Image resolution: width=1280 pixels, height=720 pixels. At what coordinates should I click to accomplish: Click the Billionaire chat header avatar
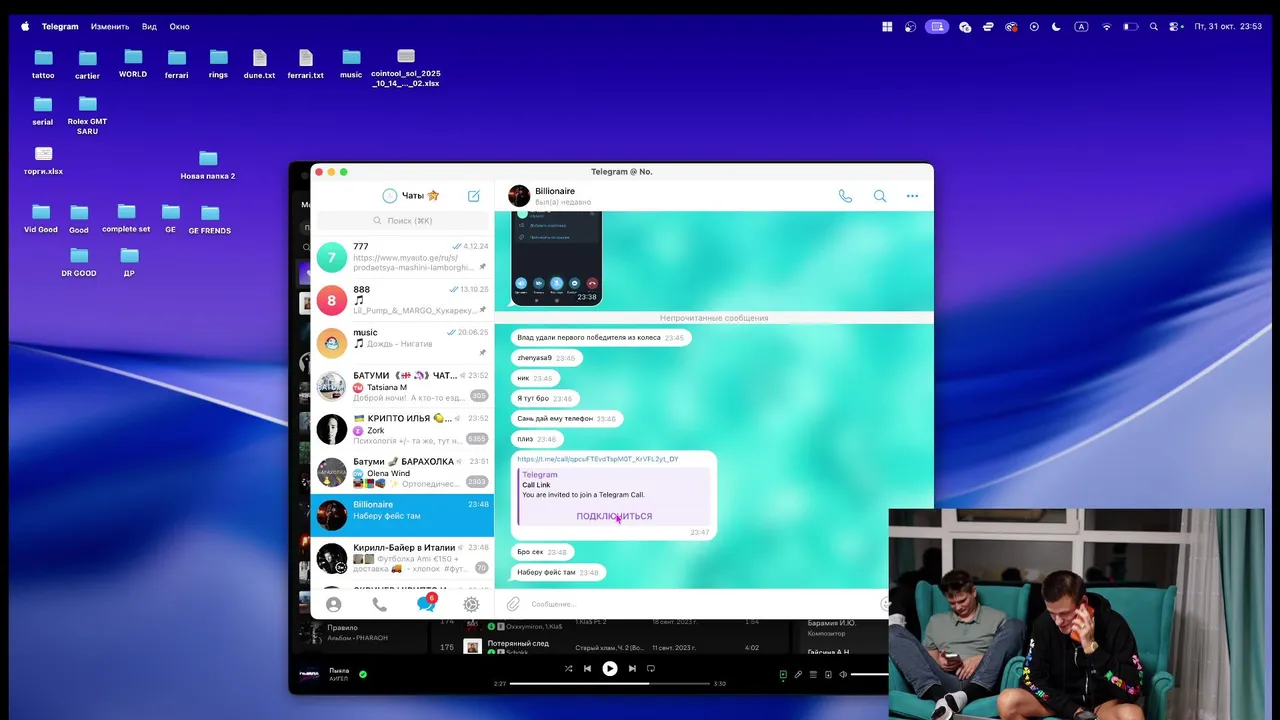pyautogui.click(x=519, y=196)
